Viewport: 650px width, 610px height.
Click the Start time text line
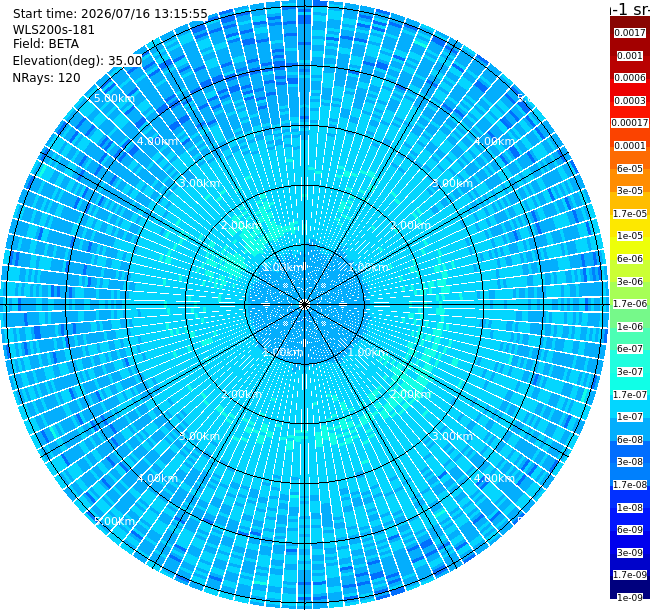coord(110,14)
